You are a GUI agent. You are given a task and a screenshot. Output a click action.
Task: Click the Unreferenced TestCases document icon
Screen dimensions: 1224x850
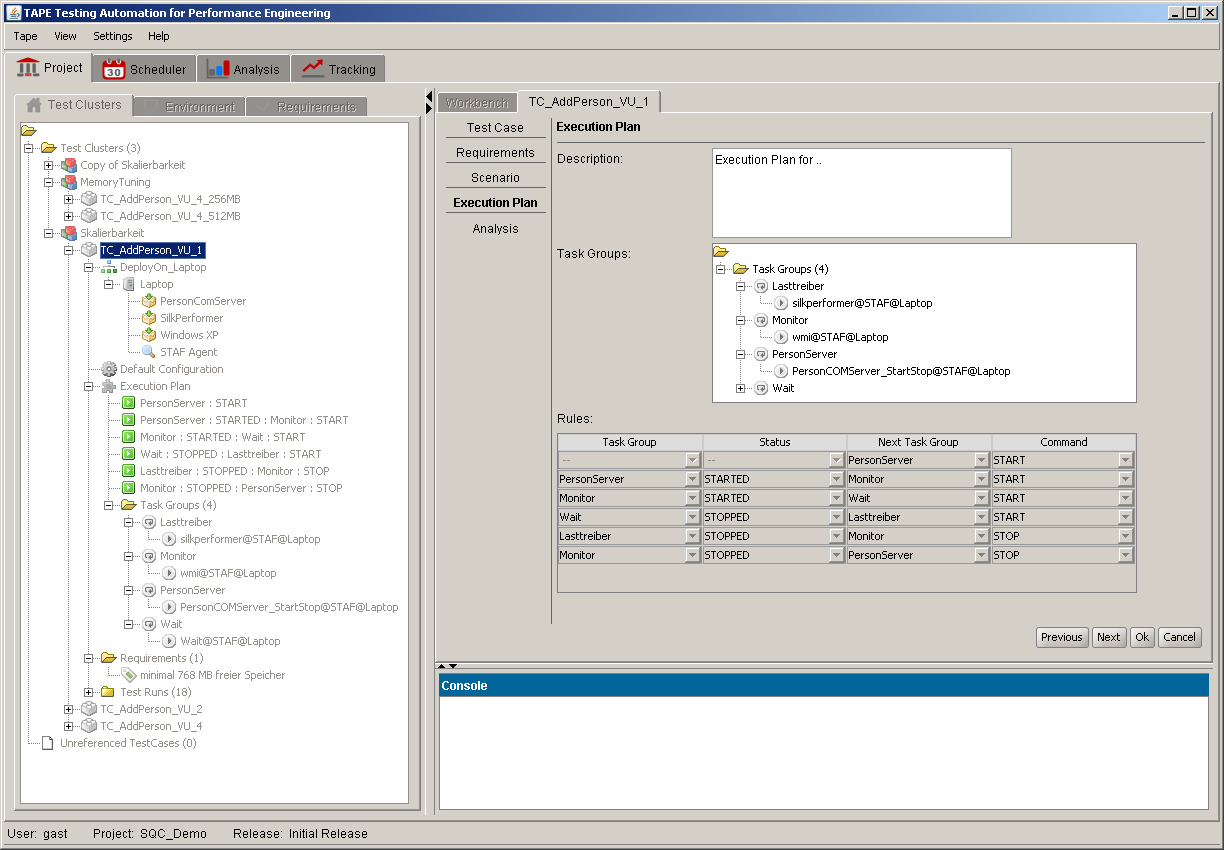click(x=47, y=743)
